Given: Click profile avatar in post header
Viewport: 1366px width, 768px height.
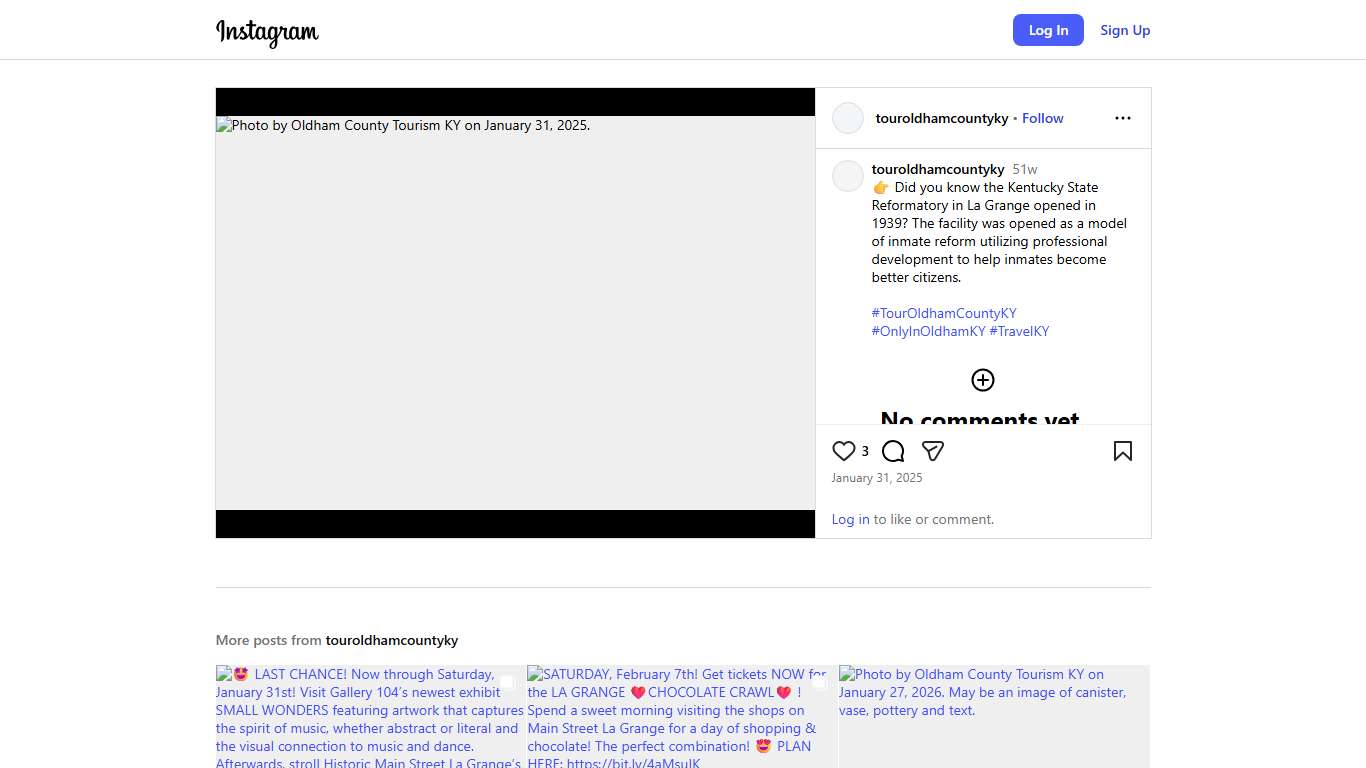Looking at the screenshot, I should tap(848, 118).
